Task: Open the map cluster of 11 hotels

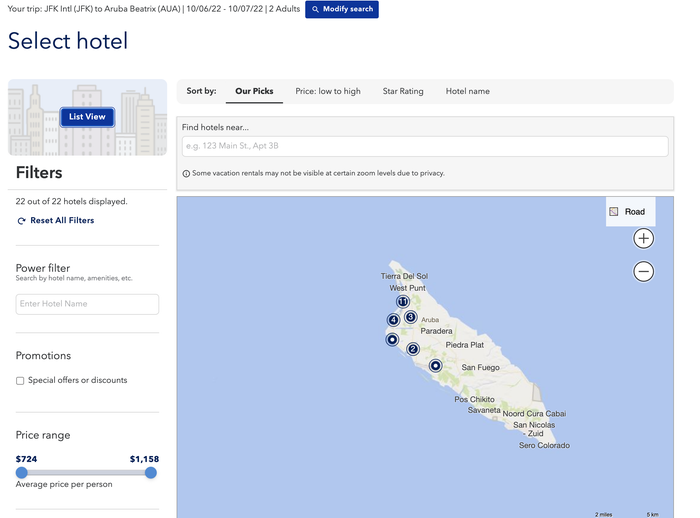Action: pos(403,302)
